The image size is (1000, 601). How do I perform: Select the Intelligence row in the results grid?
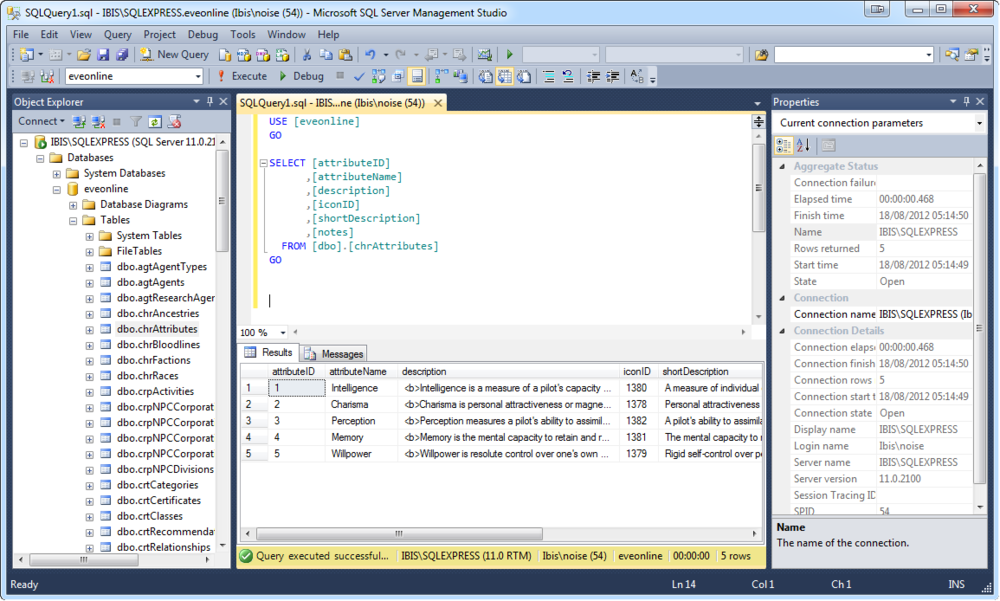coord(249,387)
